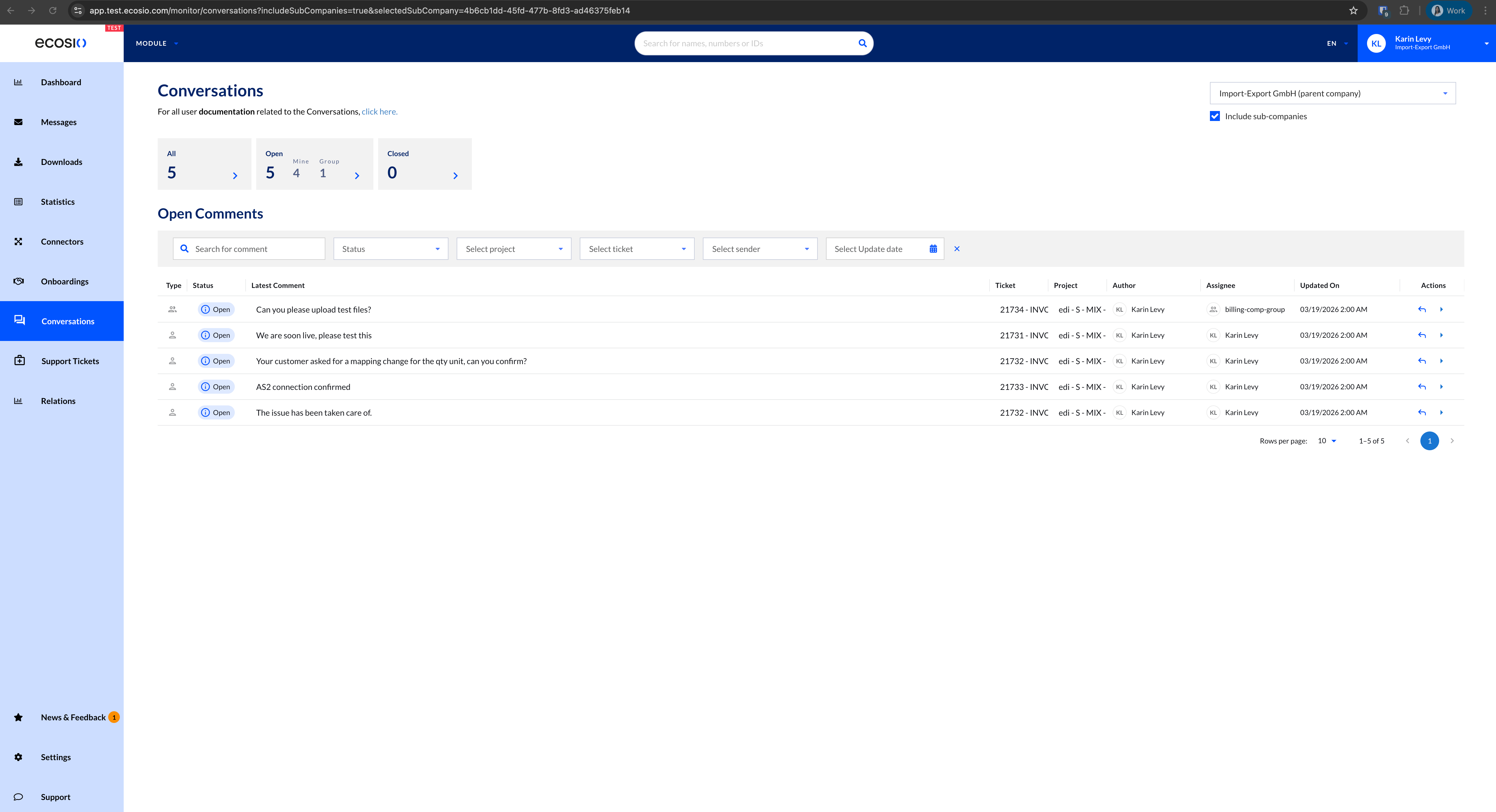Open Select ticket dropdown

[x=637, y=248]
